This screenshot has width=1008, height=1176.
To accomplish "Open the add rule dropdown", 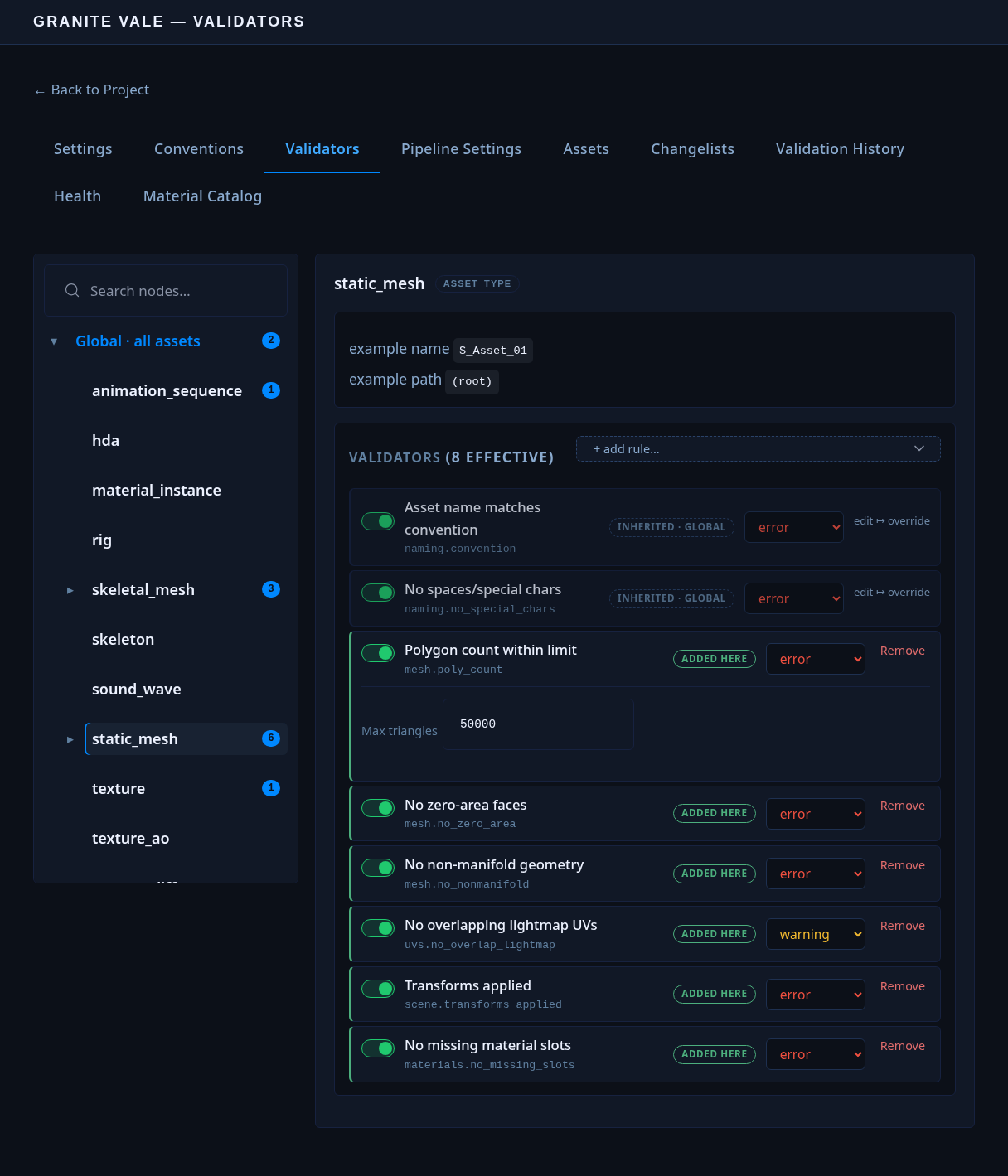I will pyautogui.click(x=758, y=448).
